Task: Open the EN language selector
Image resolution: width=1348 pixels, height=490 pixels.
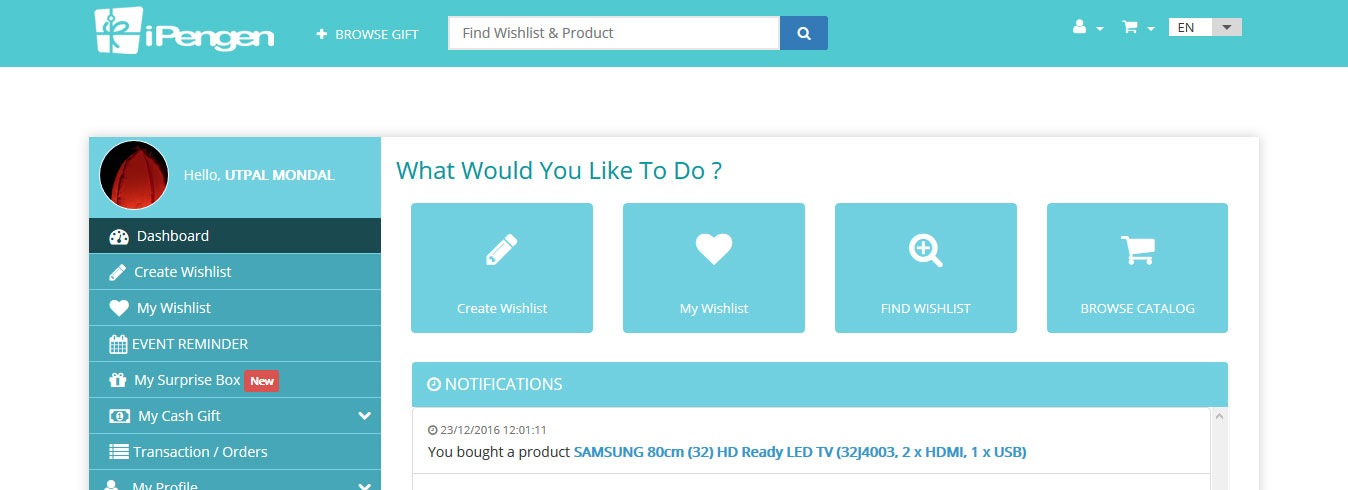Action: click(x=1205, y=27)
